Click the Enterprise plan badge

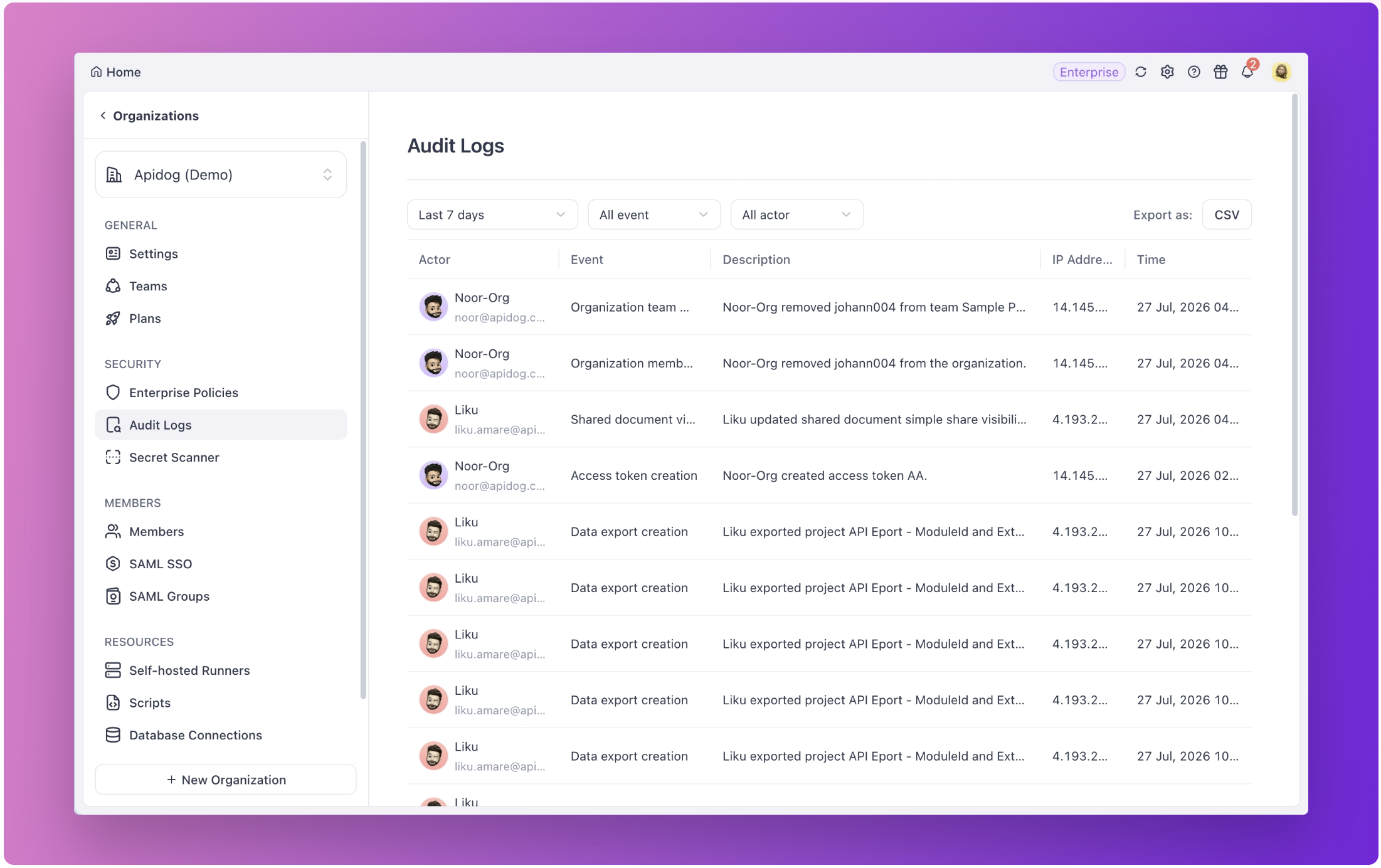1089,72
